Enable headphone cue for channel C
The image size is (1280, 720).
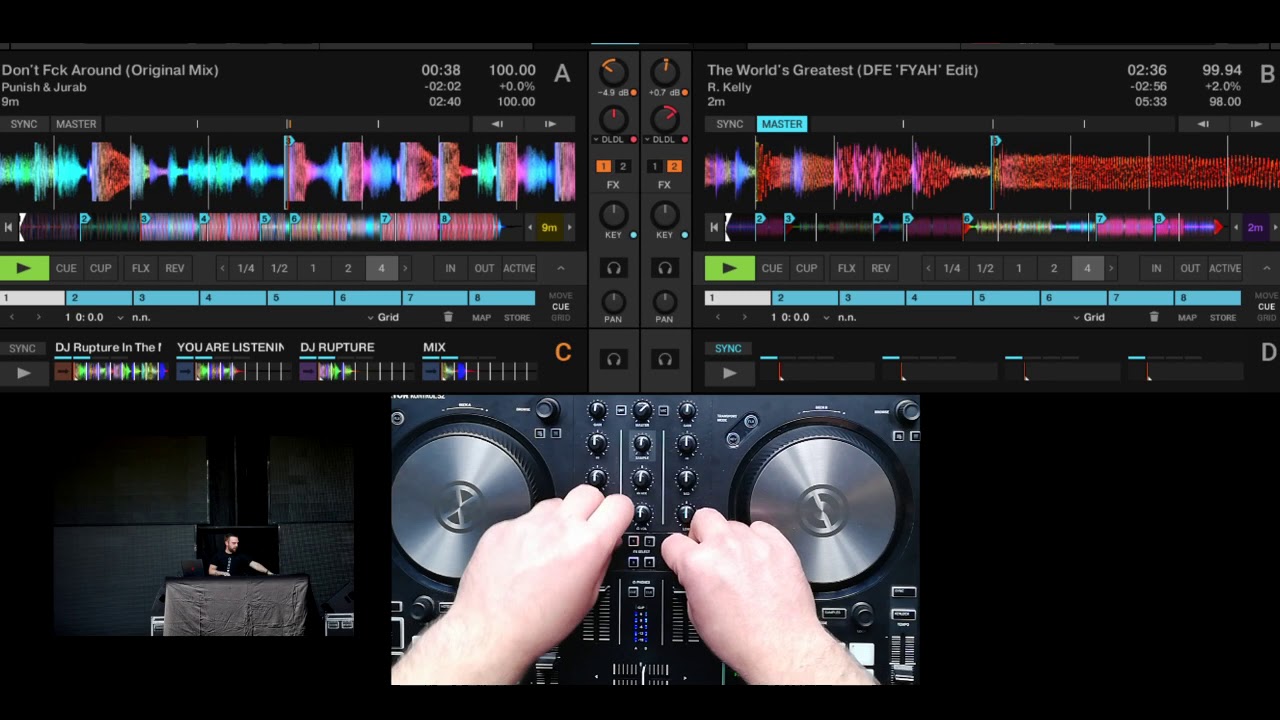tap(614, 359)
